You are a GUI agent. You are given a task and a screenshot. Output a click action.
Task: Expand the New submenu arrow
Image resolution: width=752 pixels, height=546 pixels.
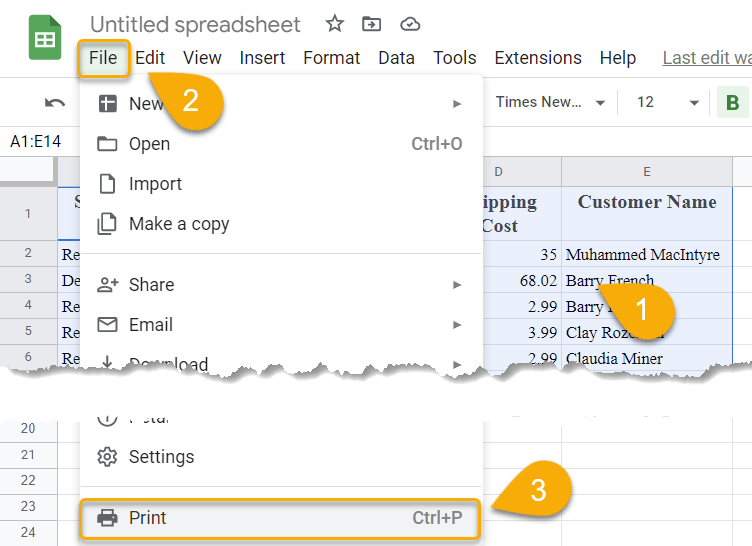pos(457,104)
